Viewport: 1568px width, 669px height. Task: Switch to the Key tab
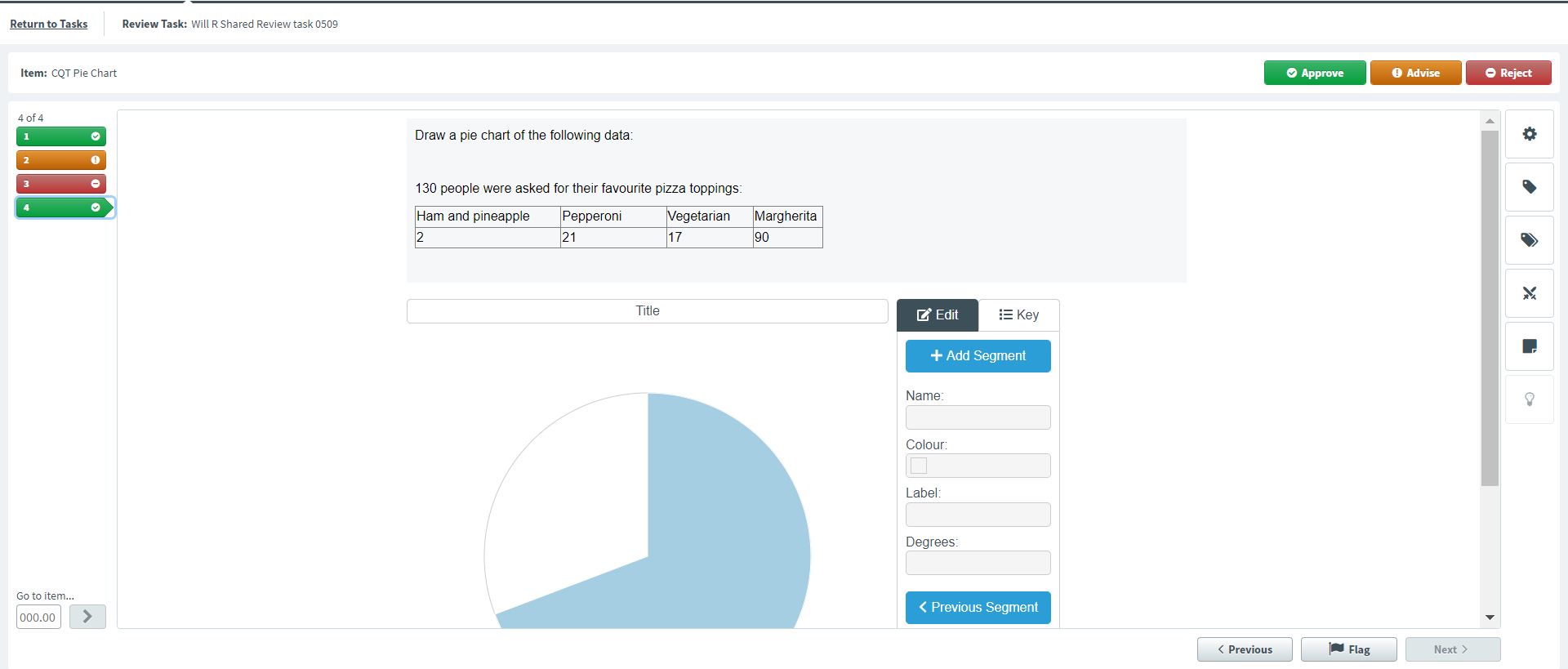click(x=1019, y=315)
